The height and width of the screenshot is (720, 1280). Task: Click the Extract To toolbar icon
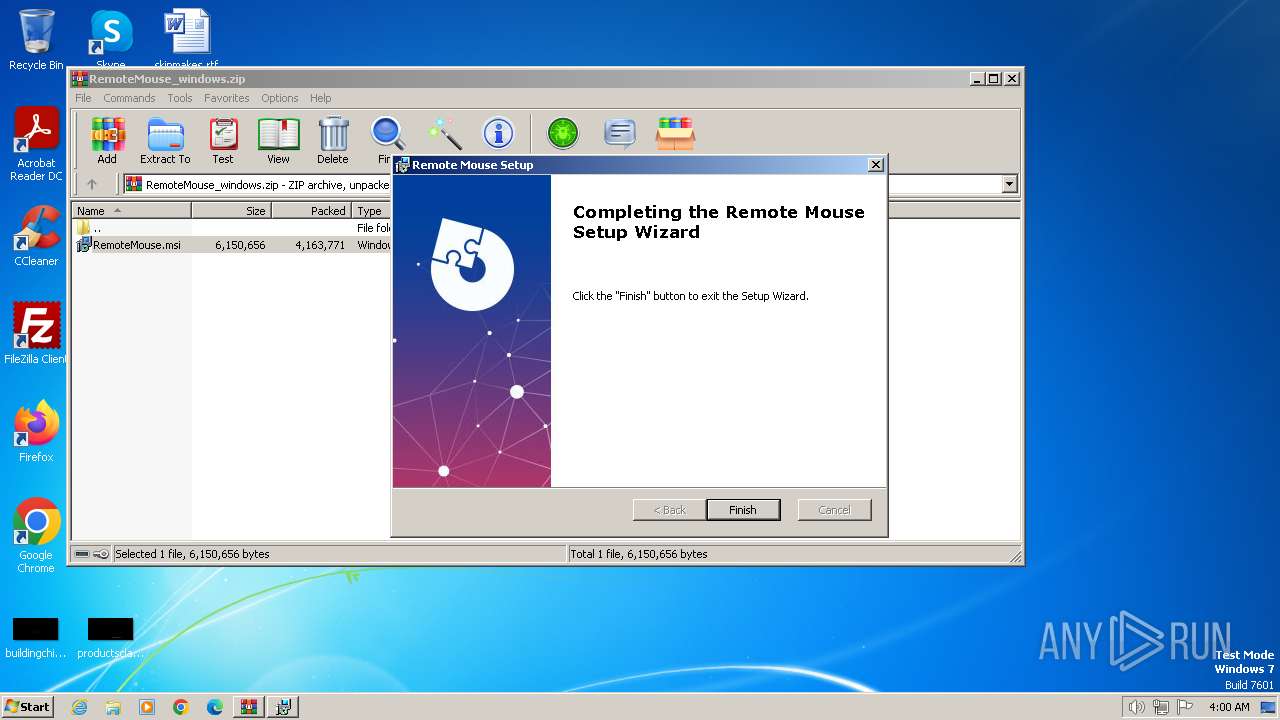(165, 140)
